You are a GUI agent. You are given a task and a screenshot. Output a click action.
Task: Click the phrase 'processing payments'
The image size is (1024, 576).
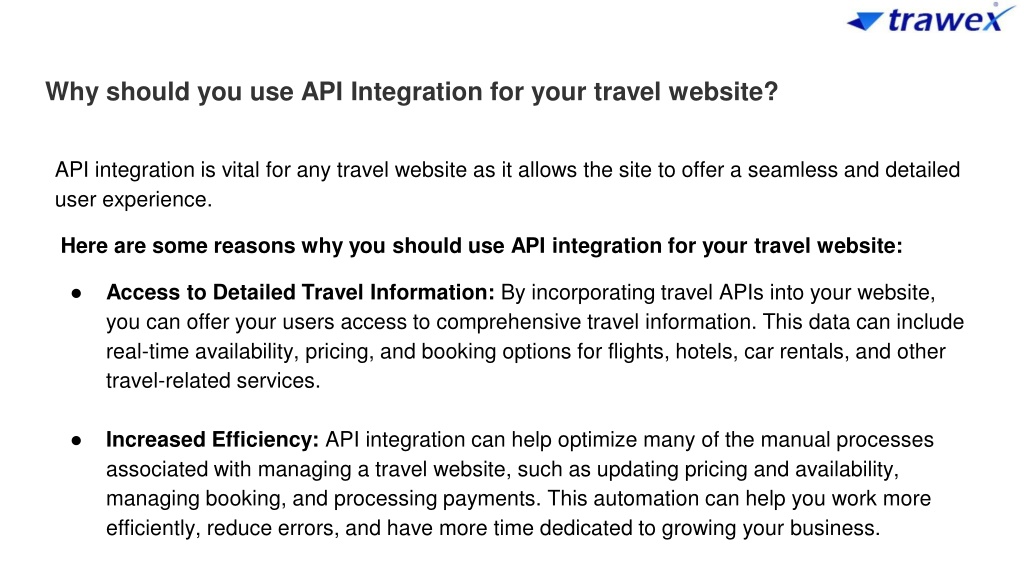click(436, 498)
